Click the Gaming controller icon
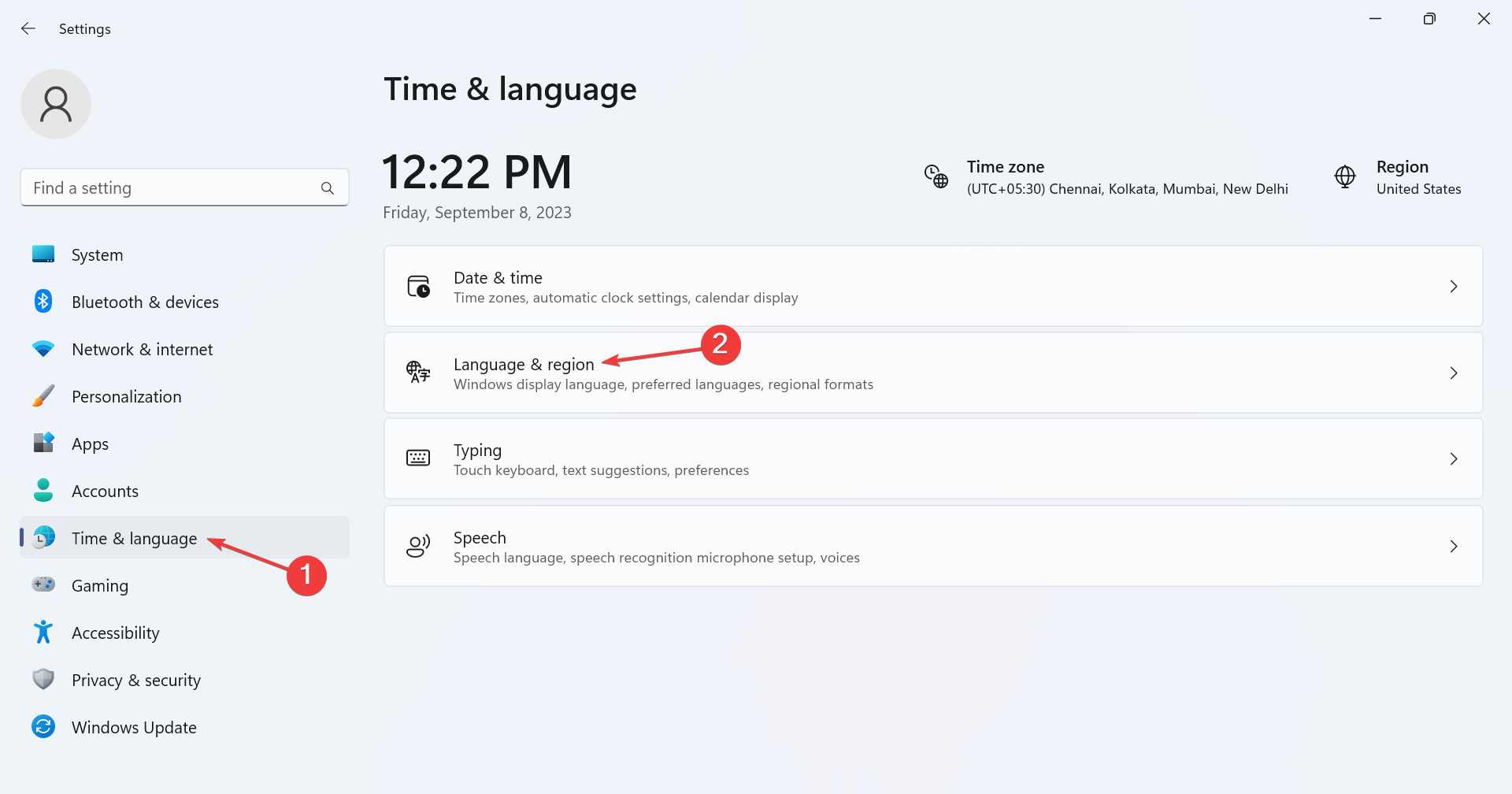Image resolution: width=1512 pixels, height=794 pixels. coord(43,584)
